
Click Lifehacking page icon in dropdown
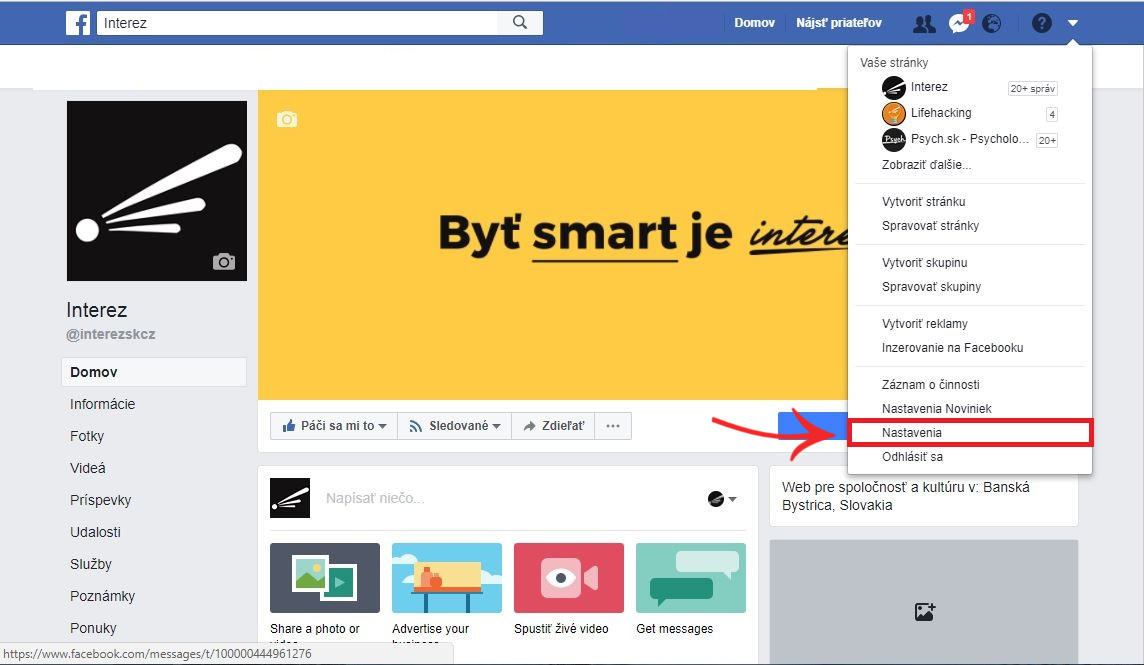[x=893, y=113]
